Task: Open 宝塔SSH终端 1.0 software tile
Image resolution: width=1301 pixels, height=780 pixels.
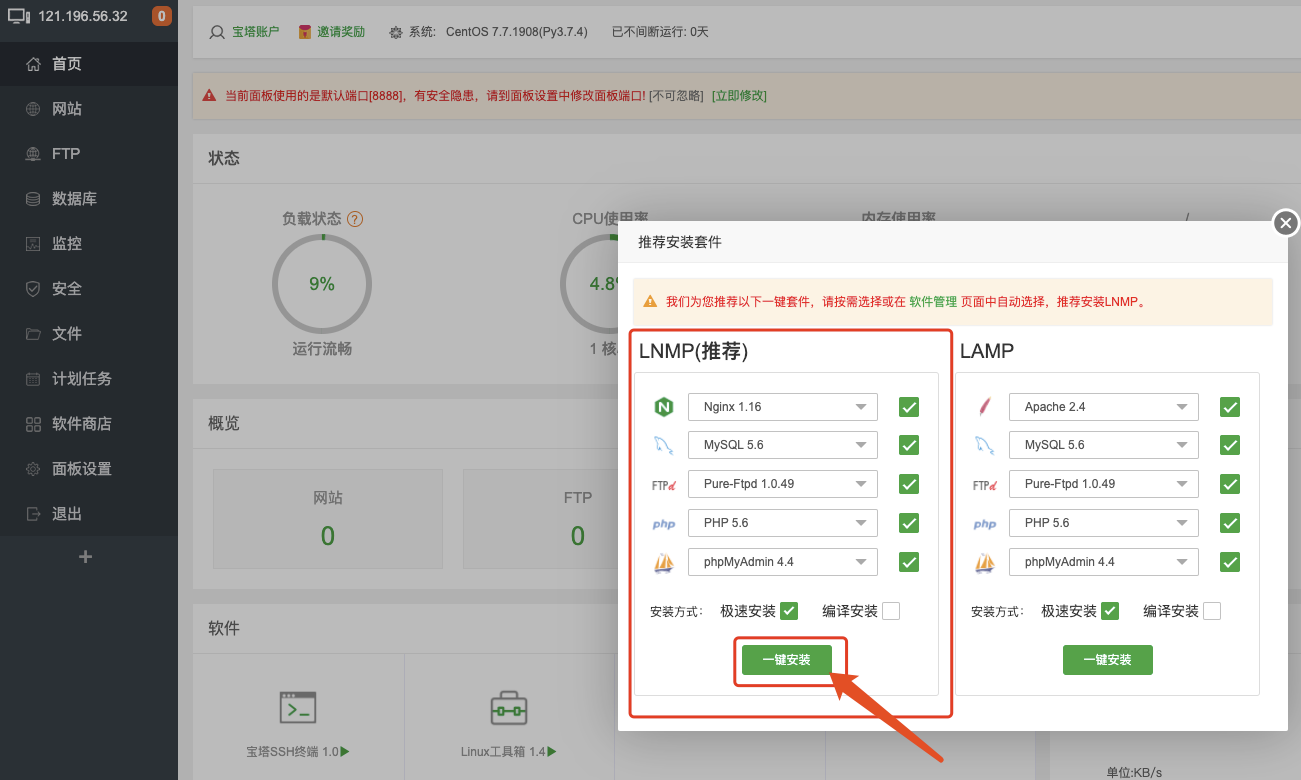Action: coord(298,717)
